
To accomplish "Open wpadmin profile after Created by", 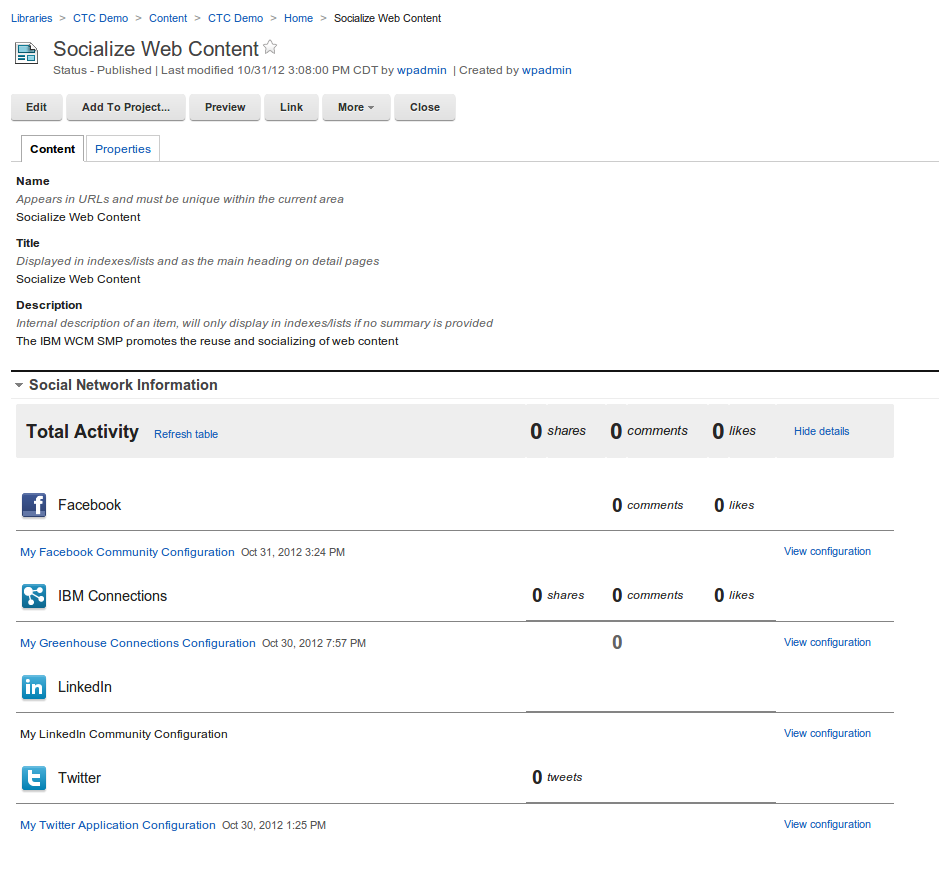I will 546,70.
